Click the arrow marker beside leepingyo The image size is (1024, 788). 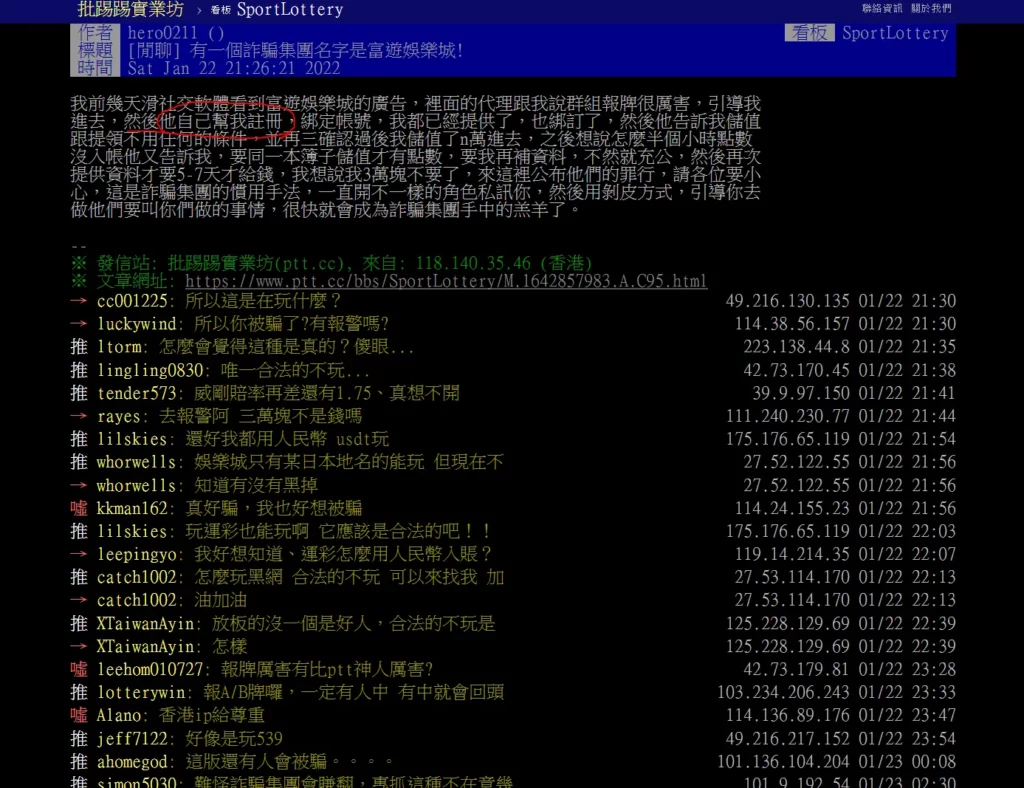tap(79, 554)
